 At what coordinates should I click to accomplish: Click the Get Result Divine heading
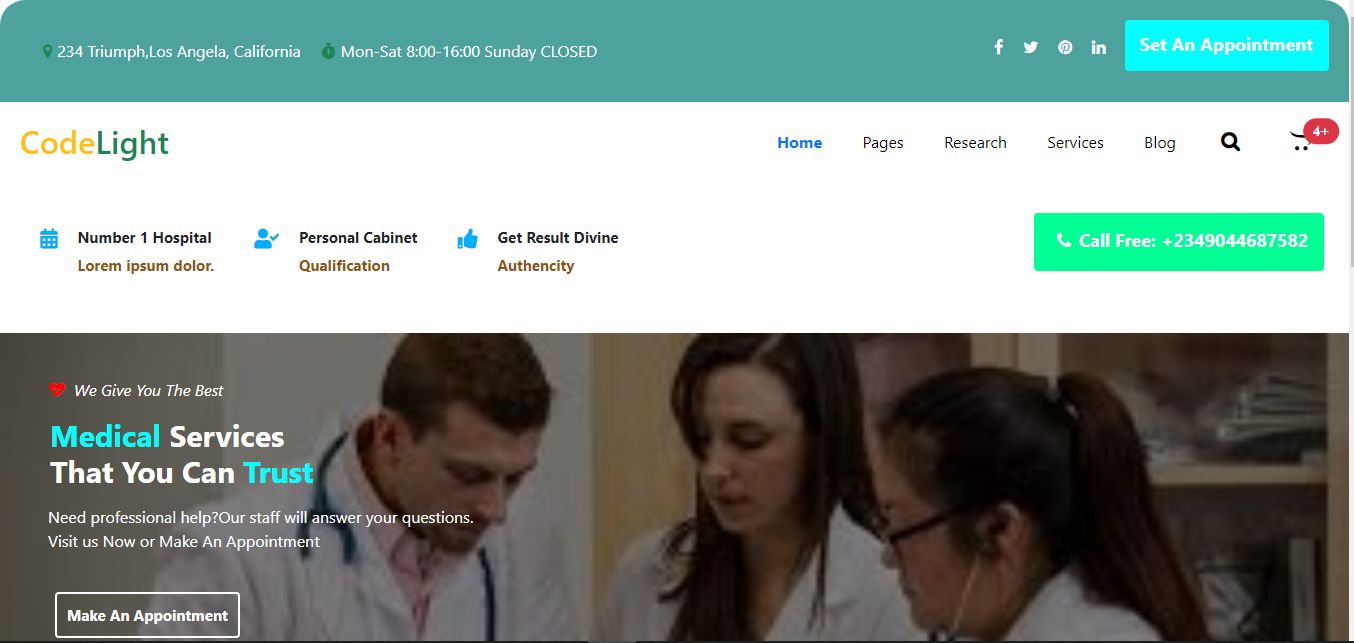(x=558, y=238)
